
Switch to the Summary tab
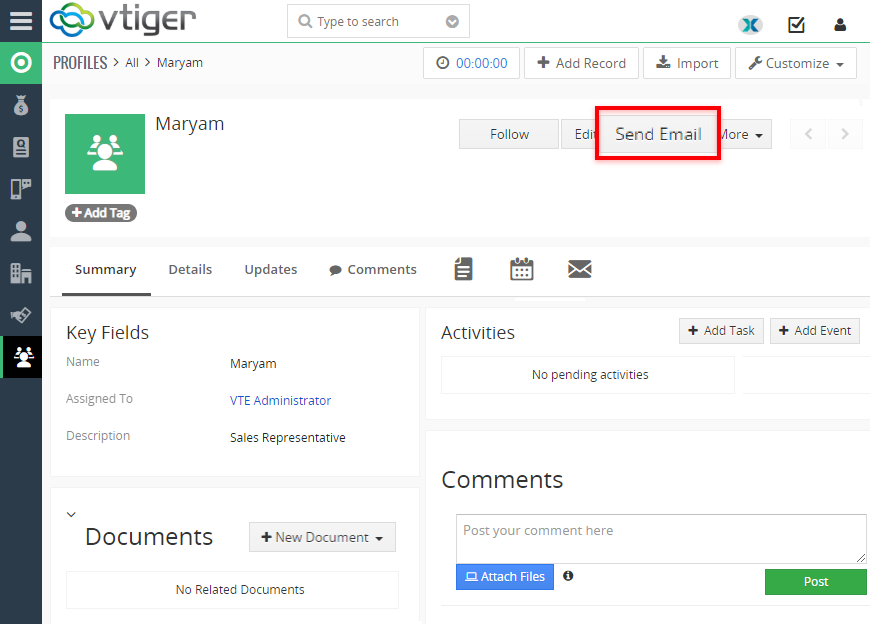(x=105, y=270)
